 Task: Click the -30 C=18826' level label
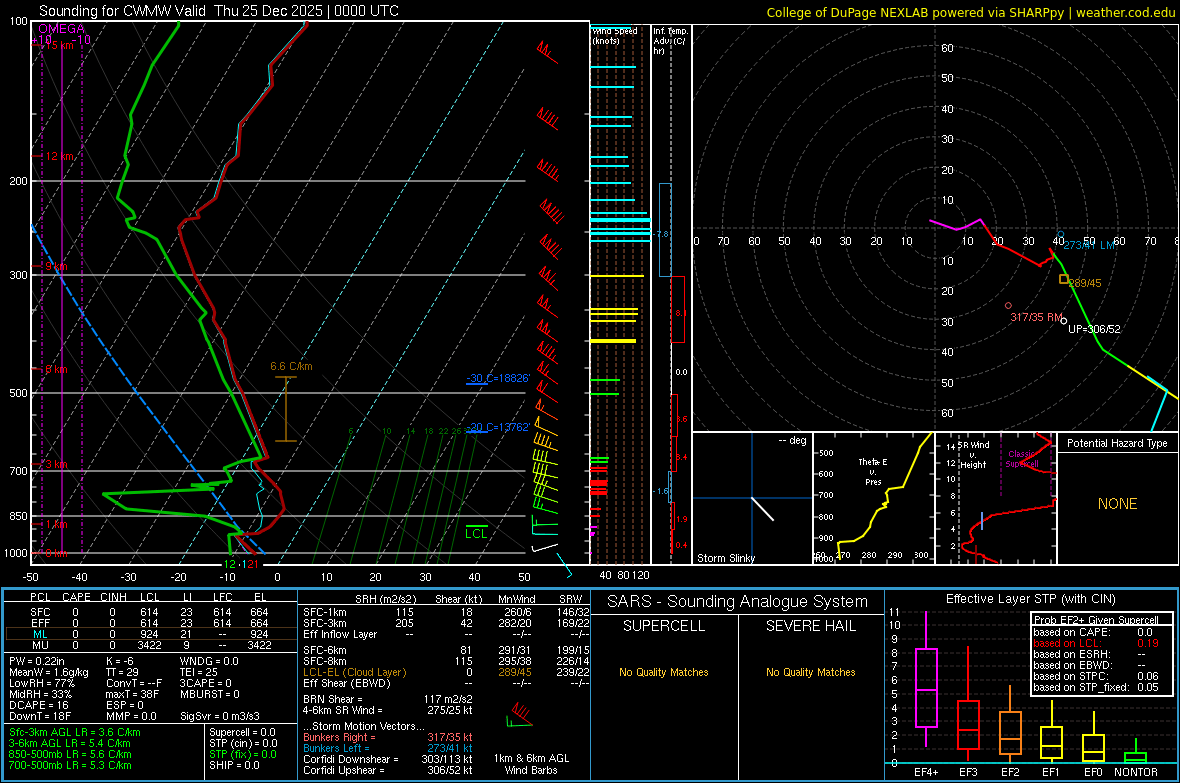[x=497, y=378]
